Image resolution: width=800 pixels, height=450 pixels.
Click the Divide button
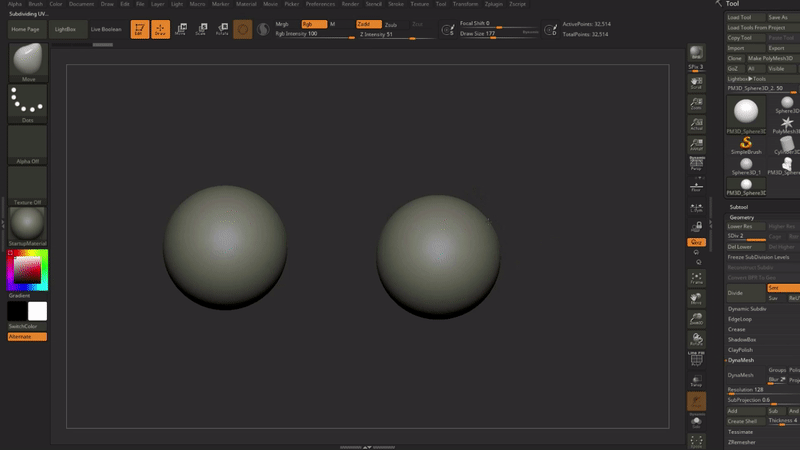[x=745, y=293]
